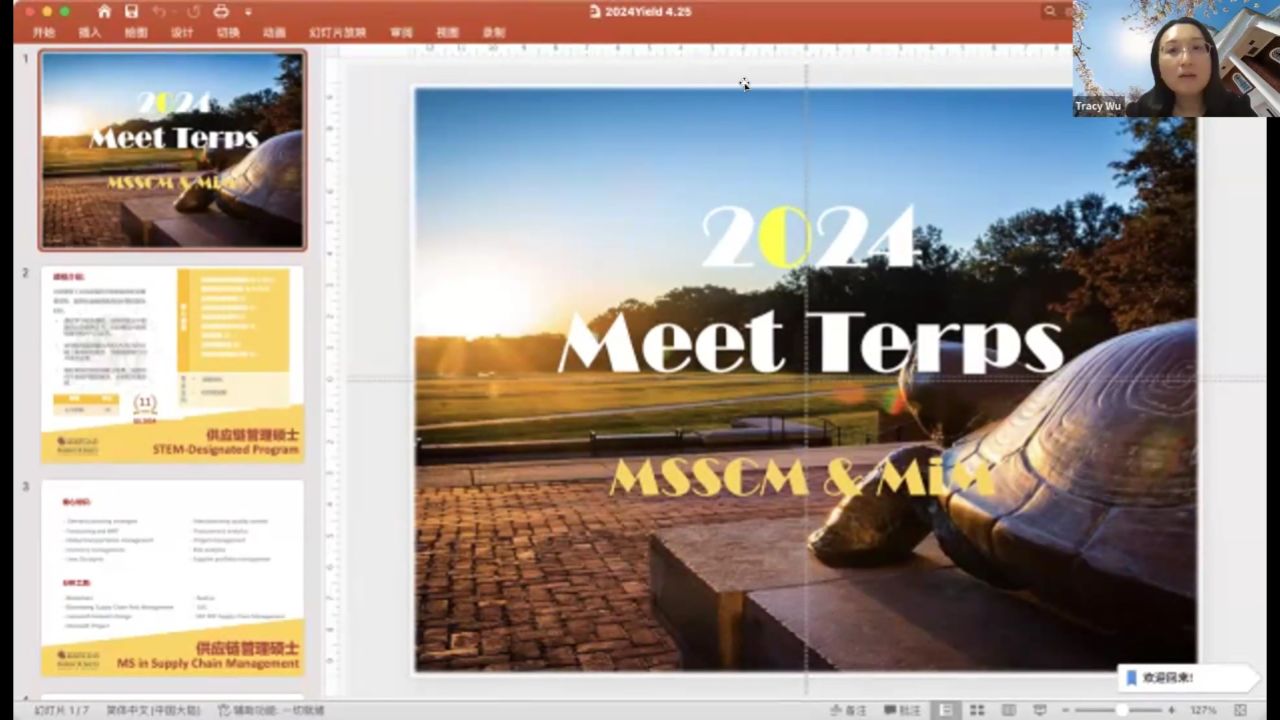Click the 2024 title text on slide
The width and height of the screenshot is (1280, 720).
pos(808,236)
